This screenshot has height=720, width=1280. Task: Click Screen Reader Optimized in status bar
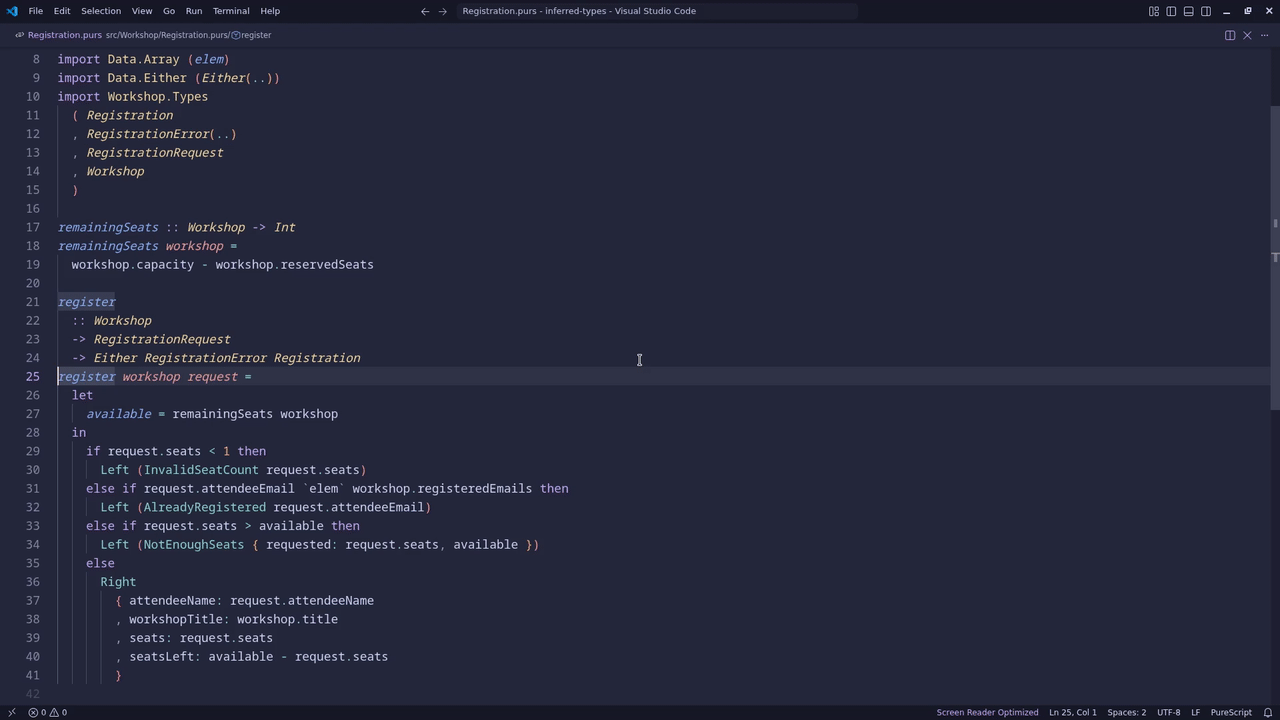click(987, 712)
